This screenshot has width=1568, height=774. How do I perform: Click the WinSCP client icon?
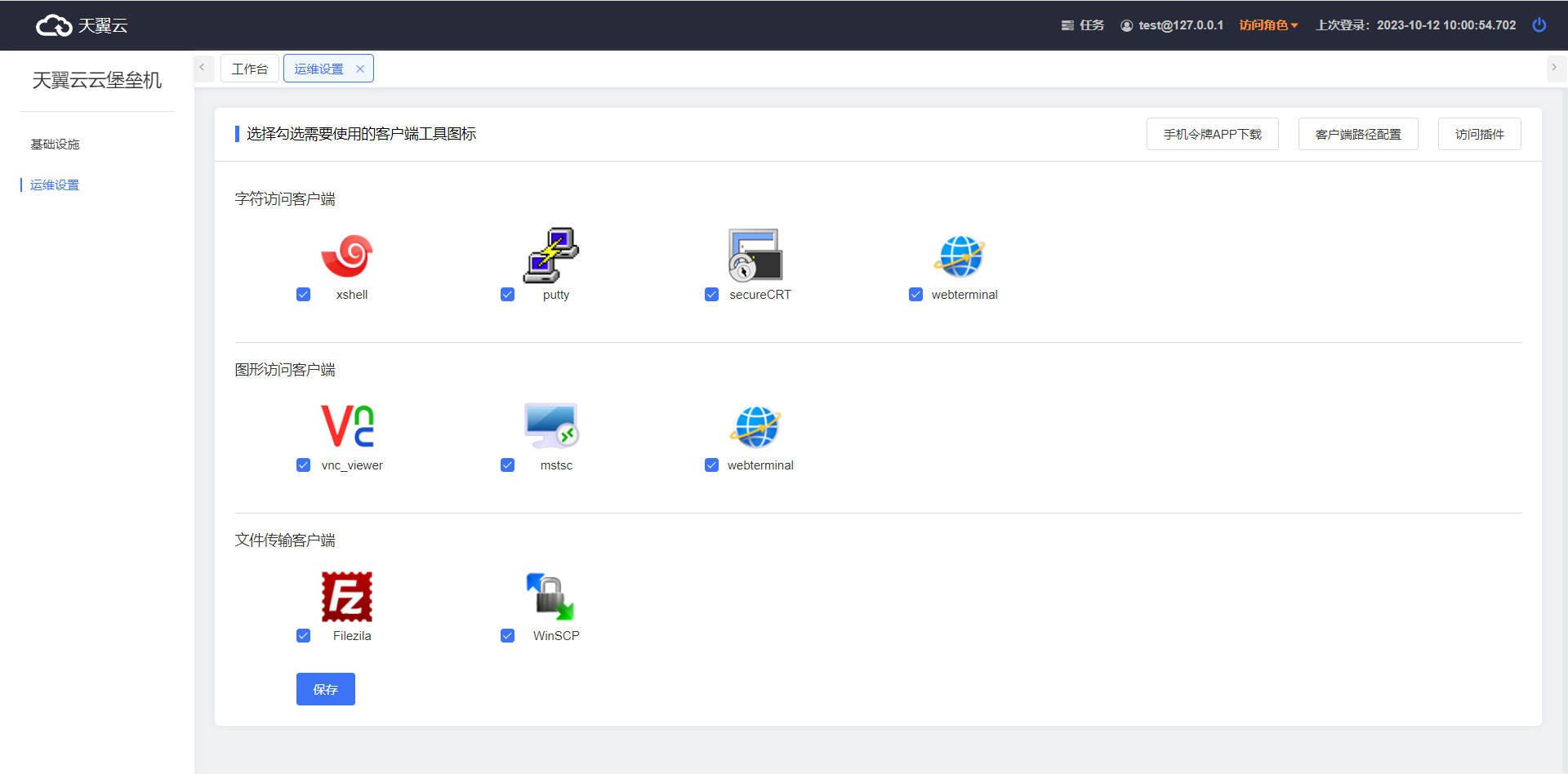click(x=551, y=597)
